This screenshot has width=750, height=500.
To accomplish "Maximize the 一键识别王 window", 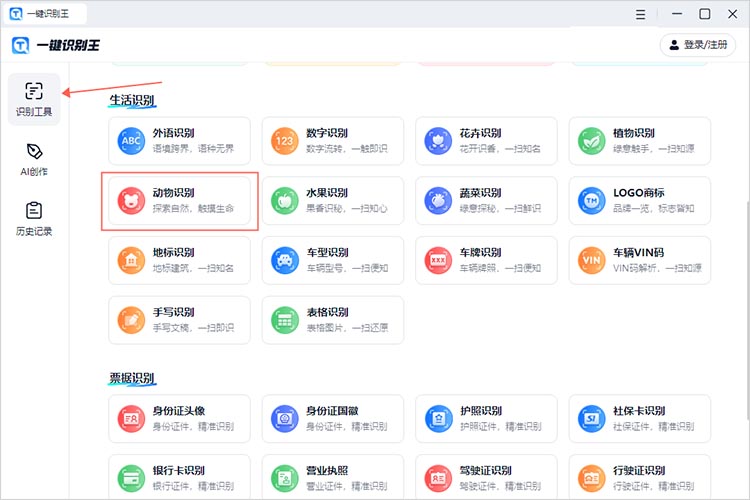I will click(705, 14).
